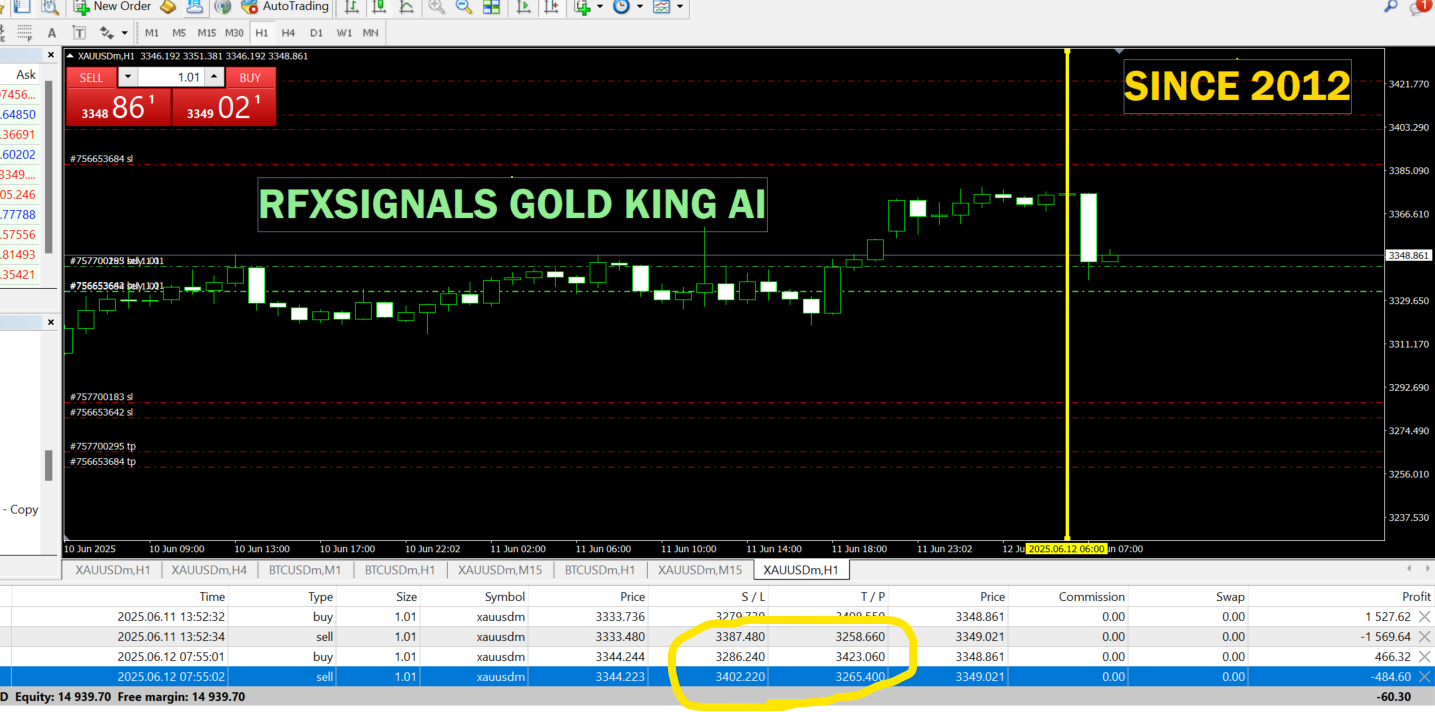Screen dimensions: 1435x712
Task: Switch chart to candlestick mode icon
Action: pos(378,7)
